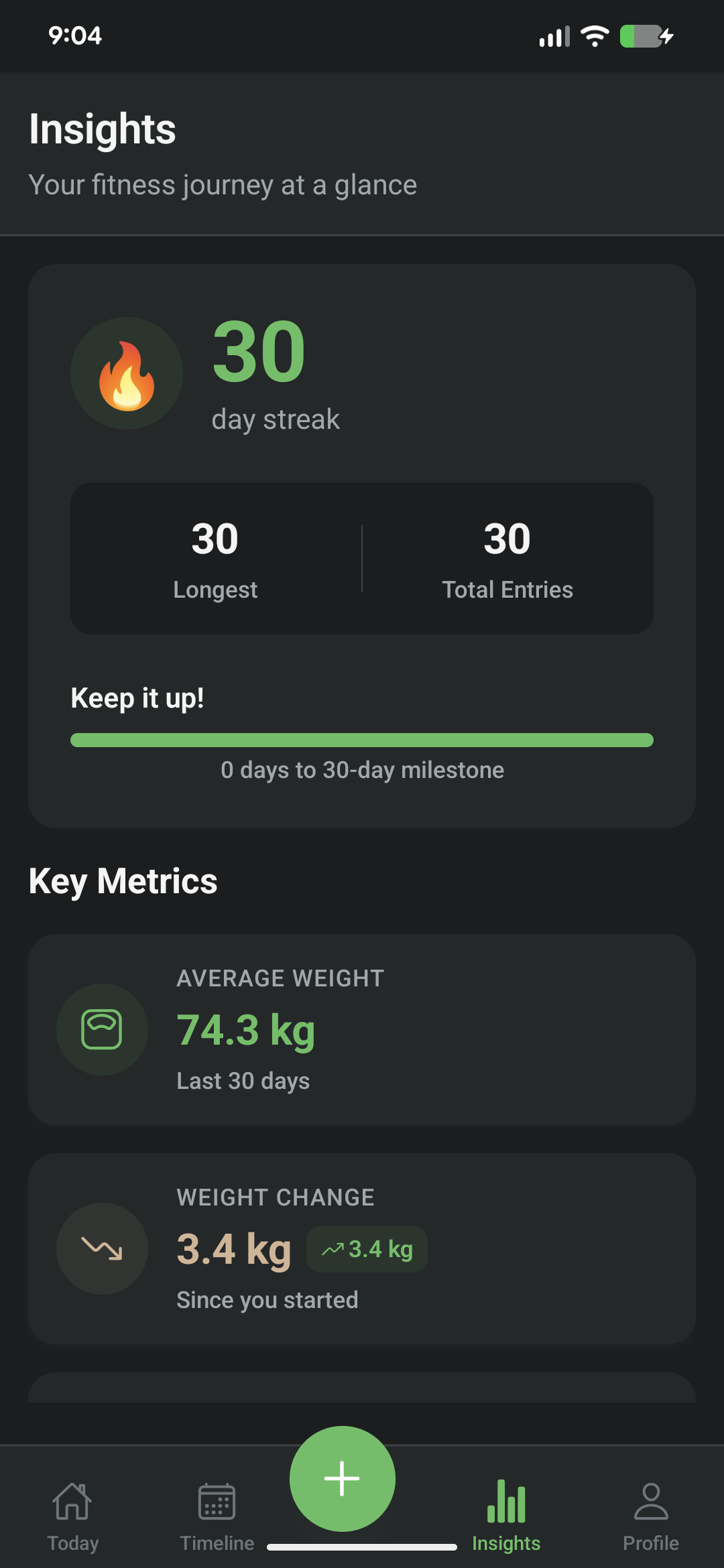Click the green streak progress bar
The image size is (724, 1568).
362,740
